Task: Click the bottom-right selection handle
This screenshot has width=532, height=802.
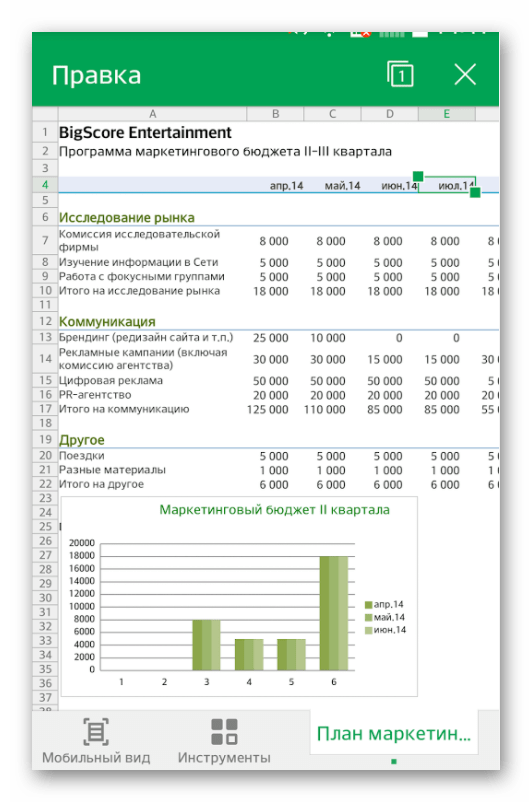Action: (475, 192)
